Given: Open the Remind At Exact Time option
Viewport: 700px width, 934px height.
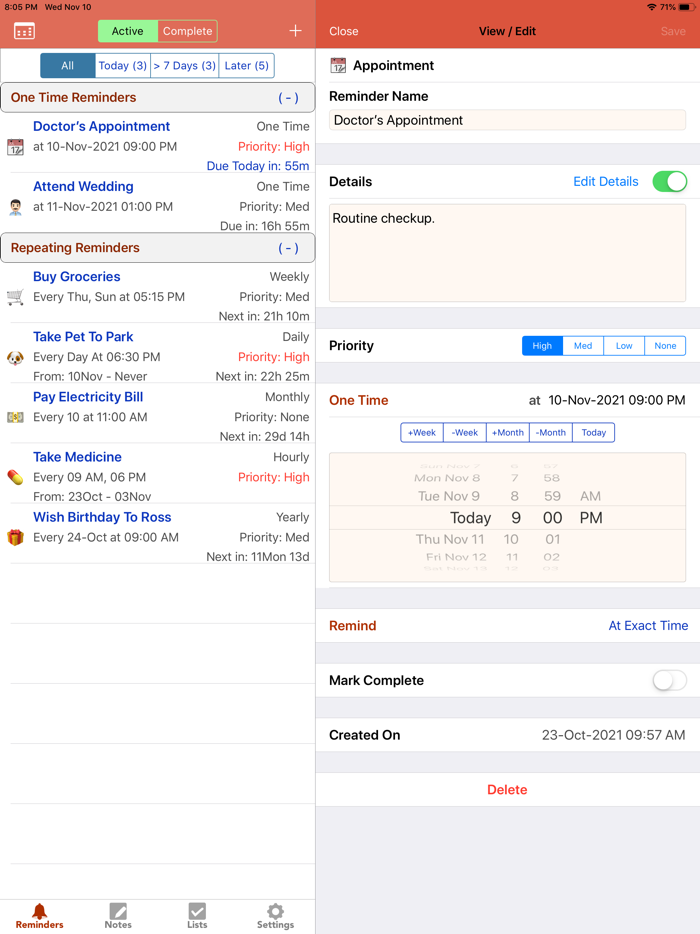Looking at the screenshot, I should click(x=648, y=625).
